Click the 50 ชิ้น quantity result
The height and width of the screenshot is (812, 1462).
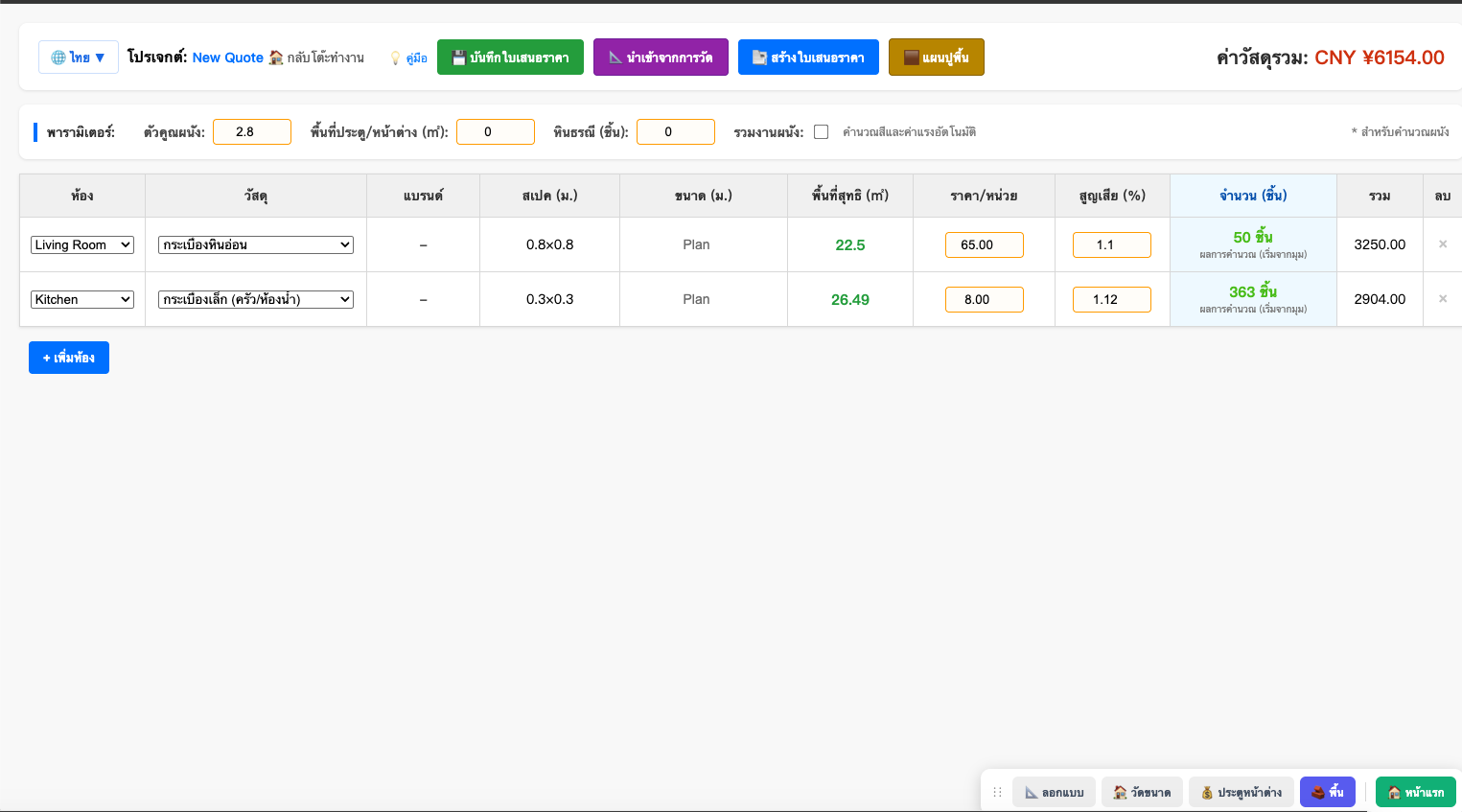[1253, 237]
